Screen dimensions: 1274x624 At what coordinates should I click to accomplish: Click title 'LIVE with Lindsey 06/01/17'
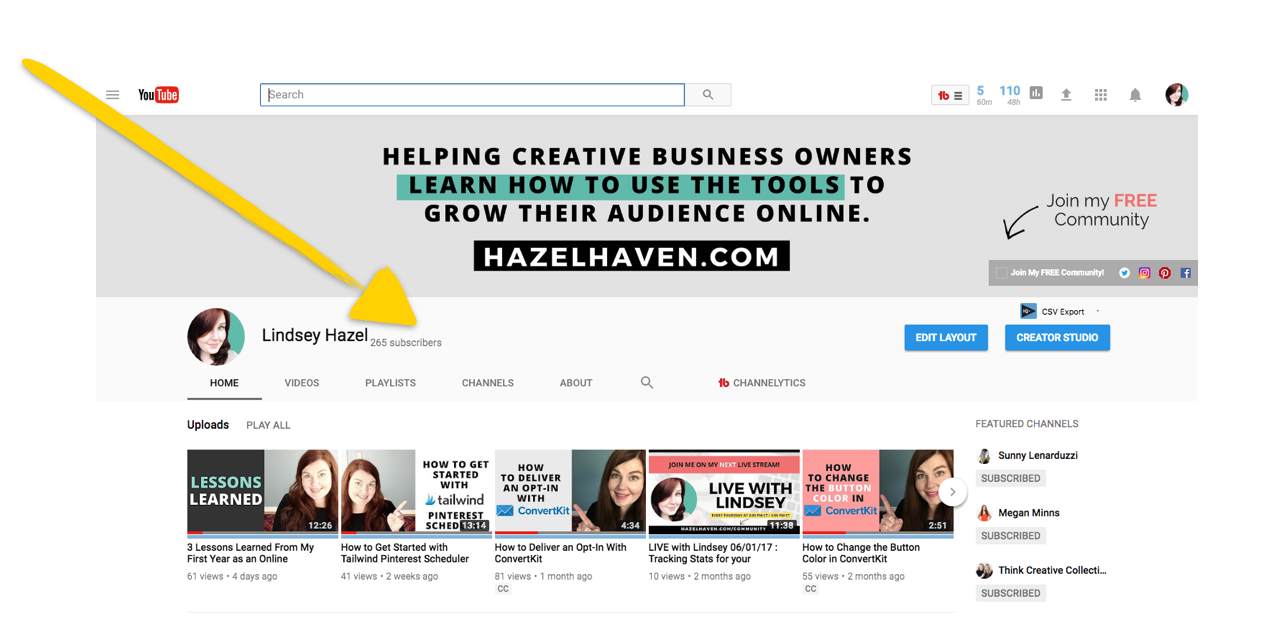[x=715, y=553]
